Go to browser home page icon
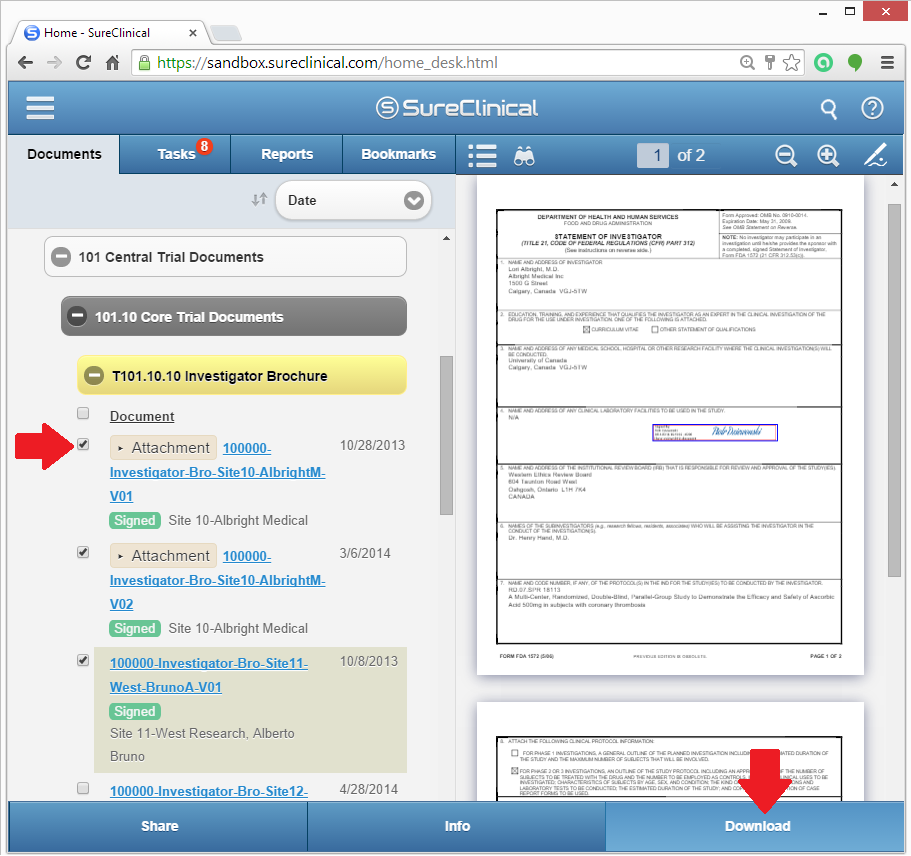The height and width of the screenshot is (856, 911). click(x=113, y=63)
